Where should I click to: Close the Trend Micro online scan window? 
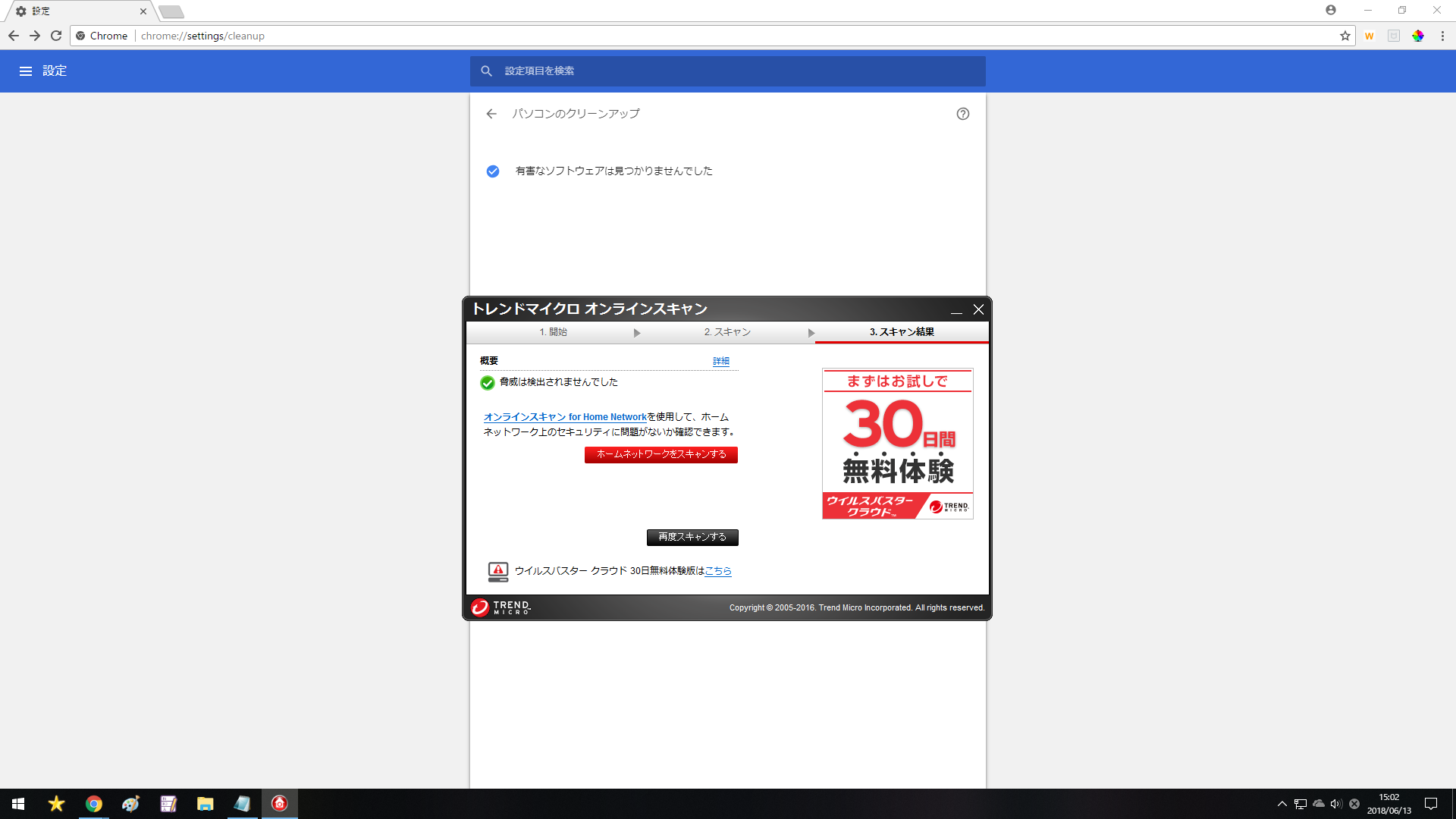tap(979, 309)
